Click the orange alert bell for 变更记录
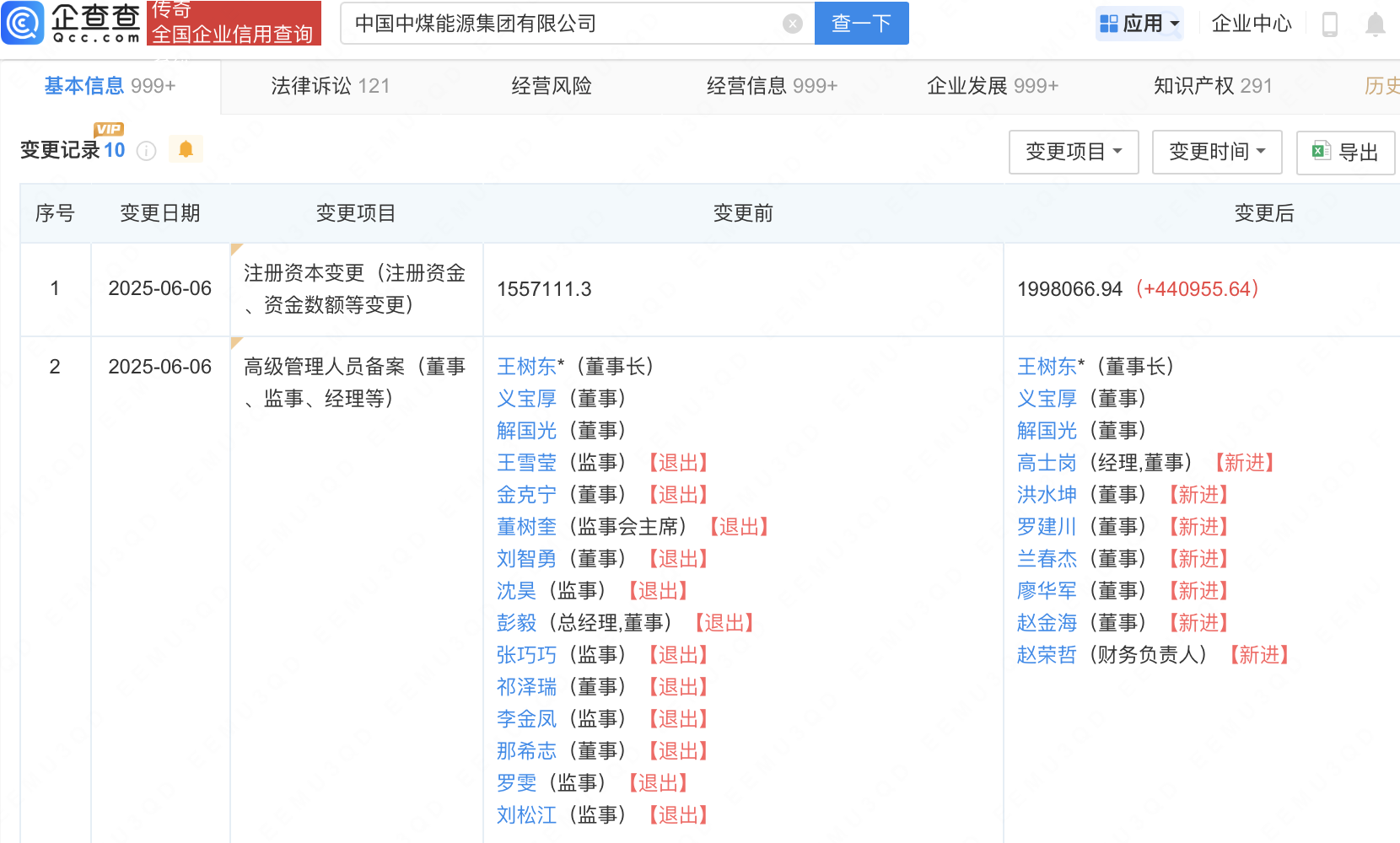This screenshot has height=843, width=1400. pyautogui.click(x=186, y=149)
